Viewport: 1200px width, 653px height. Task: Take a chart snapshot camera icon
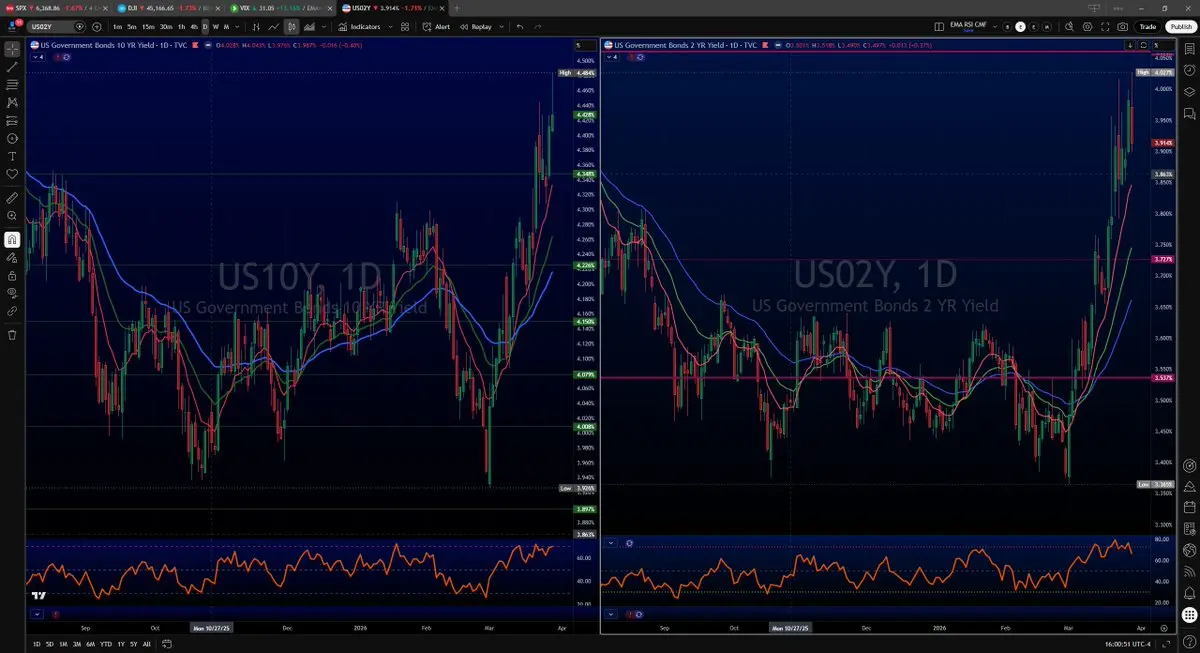click(1123, 27)
